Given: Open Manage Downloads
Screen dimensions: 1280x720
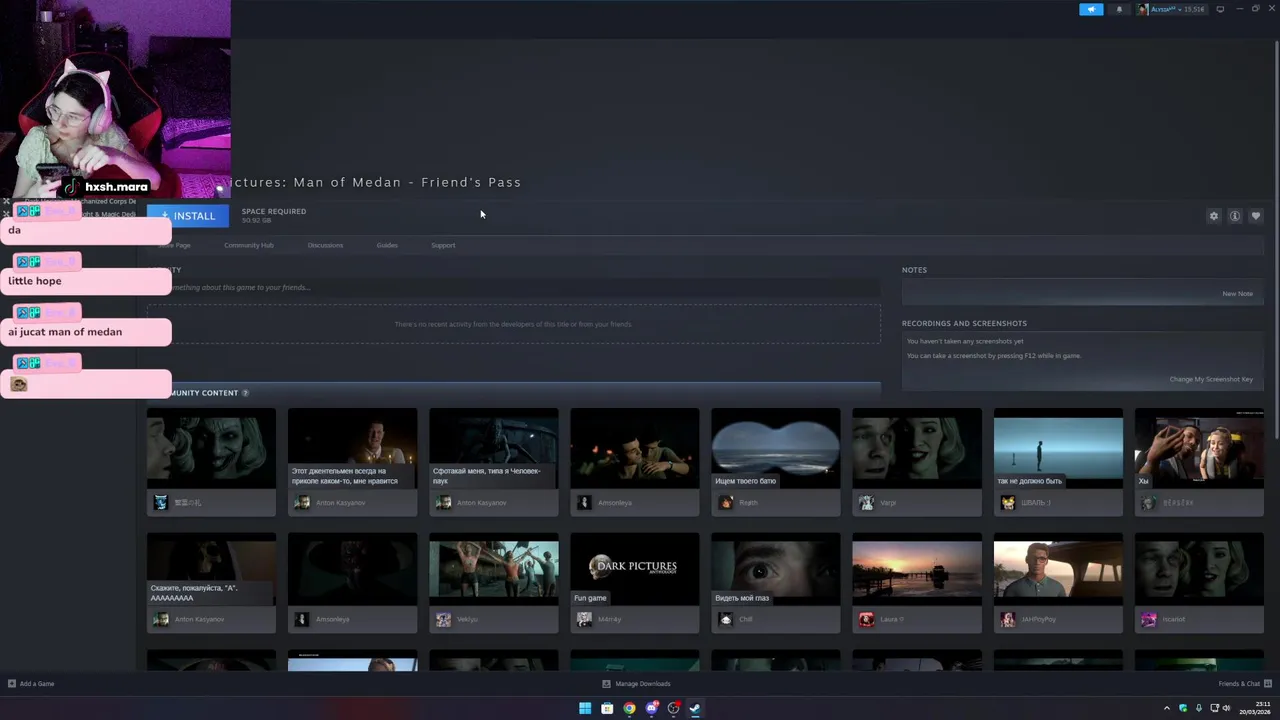Looking at the screenshot, I should pyautogui.click(x=636, y=684).
